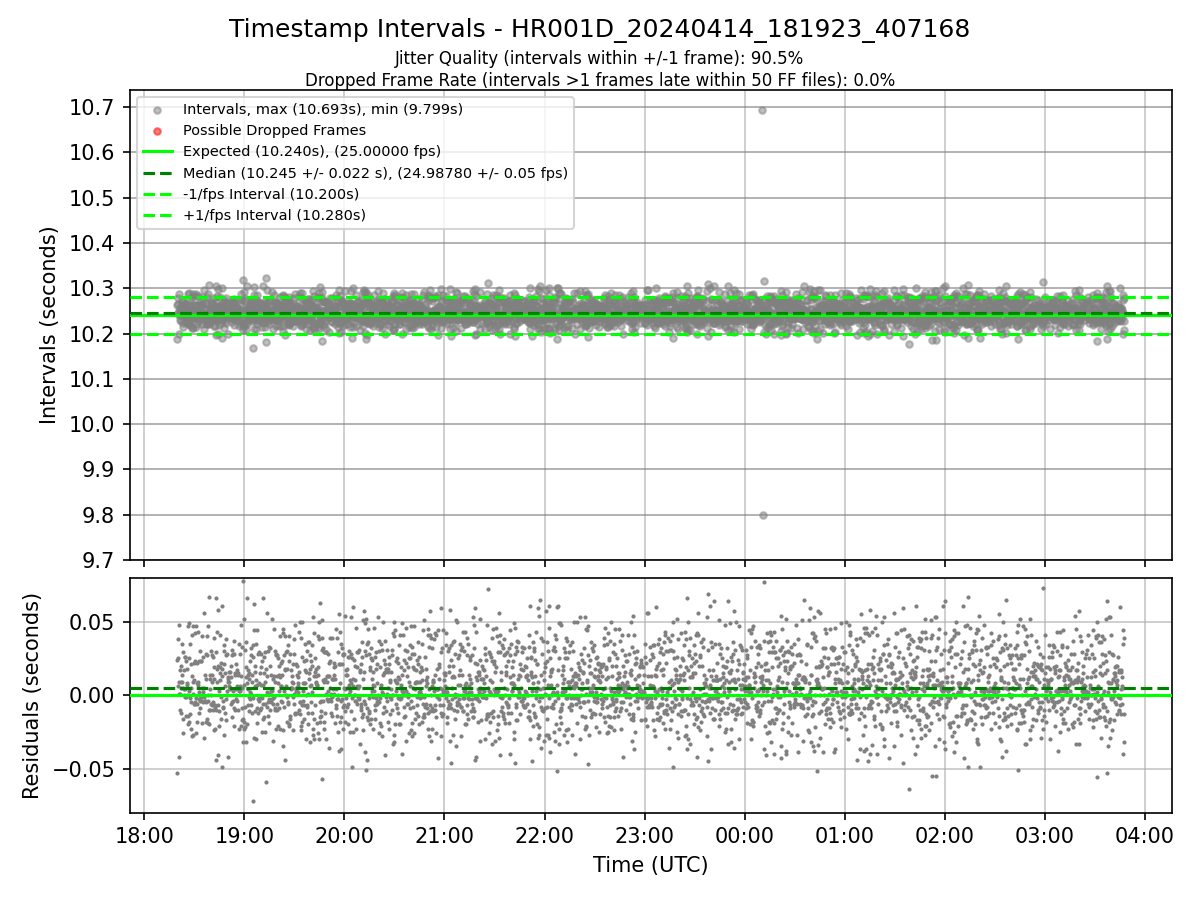Click the Median (10.245 +/- 0.022 s) legend entry
The height and width of the screenshot is (900, 1200).
pos(375,173)
